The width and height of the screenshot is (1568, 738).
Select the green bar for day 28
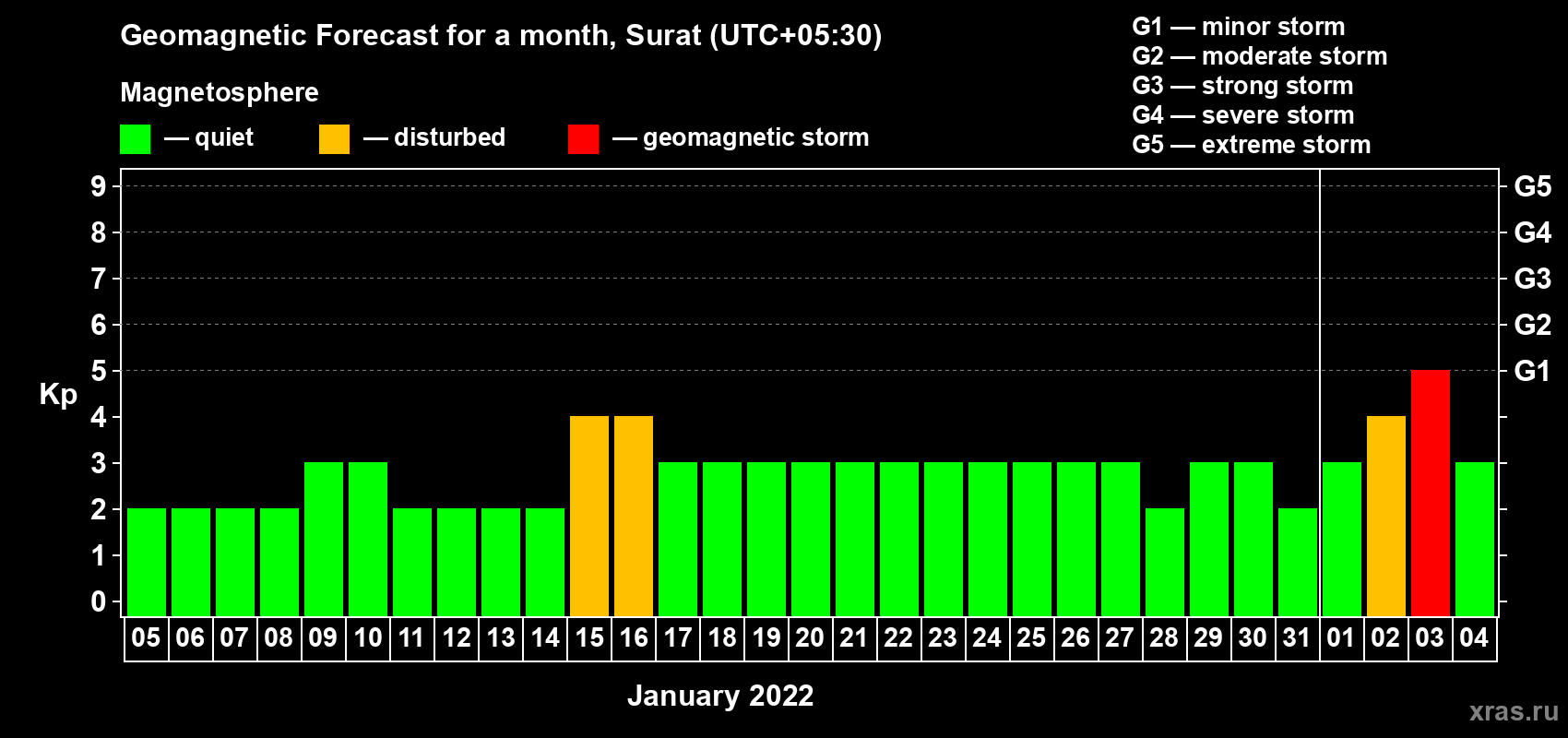point(1165,563)
